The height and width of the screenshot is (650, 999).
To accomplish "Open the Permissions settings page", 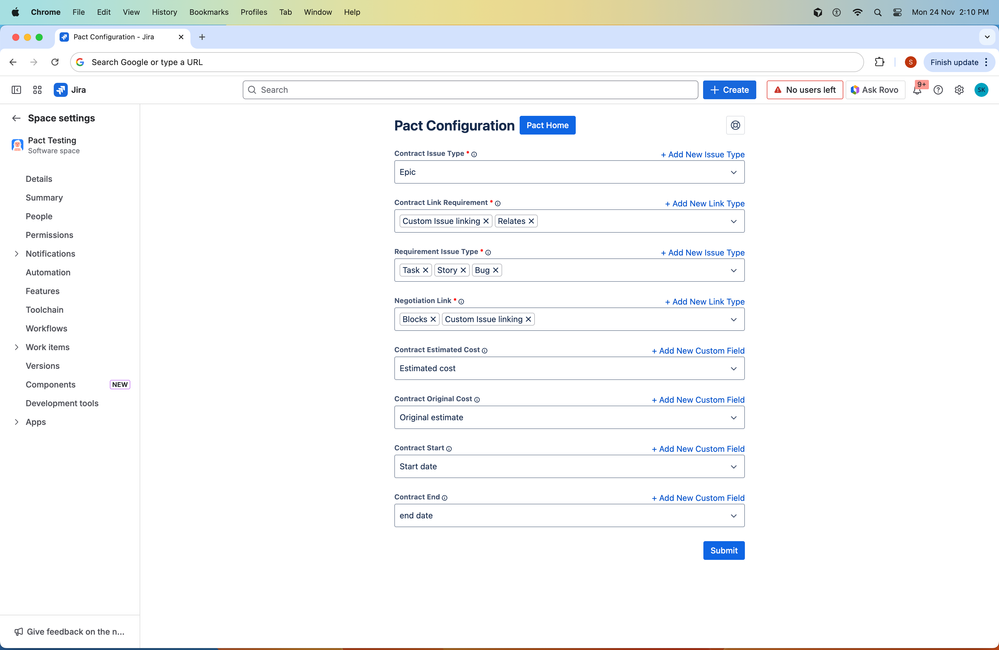I will tap(49, 235).
